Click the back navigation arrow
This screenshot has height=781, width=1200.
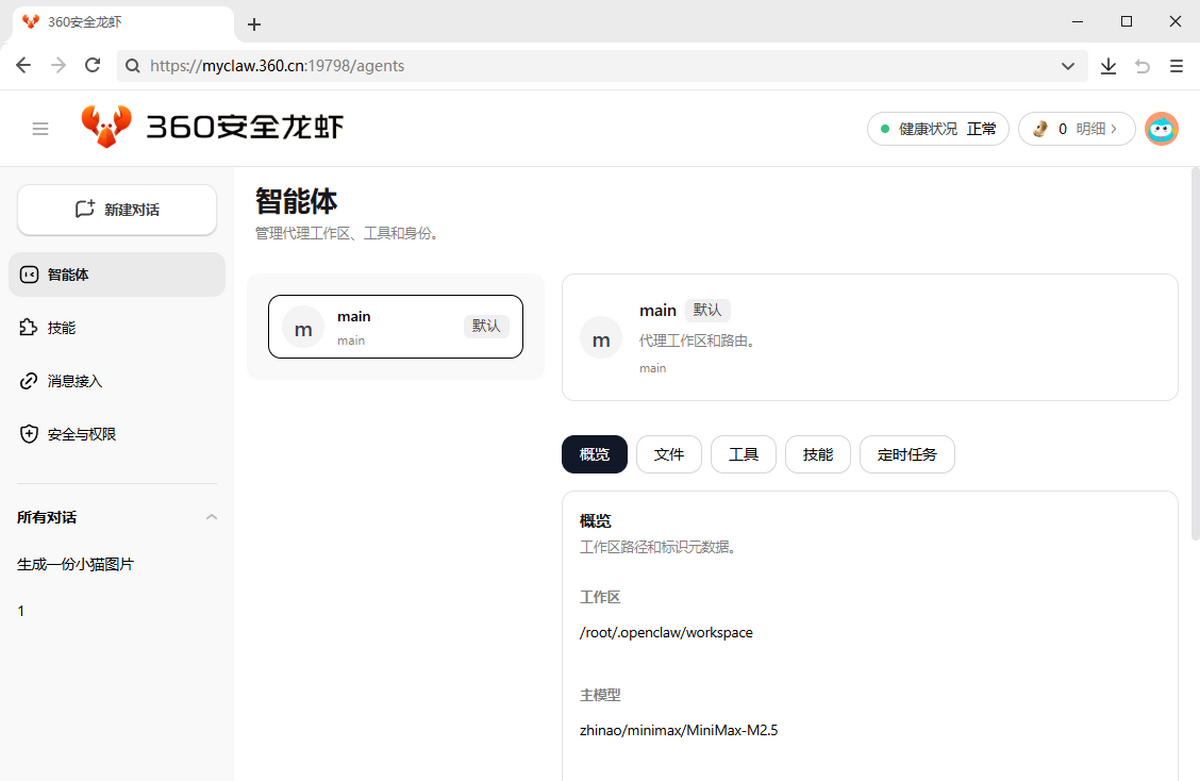(x=23, y=65)
